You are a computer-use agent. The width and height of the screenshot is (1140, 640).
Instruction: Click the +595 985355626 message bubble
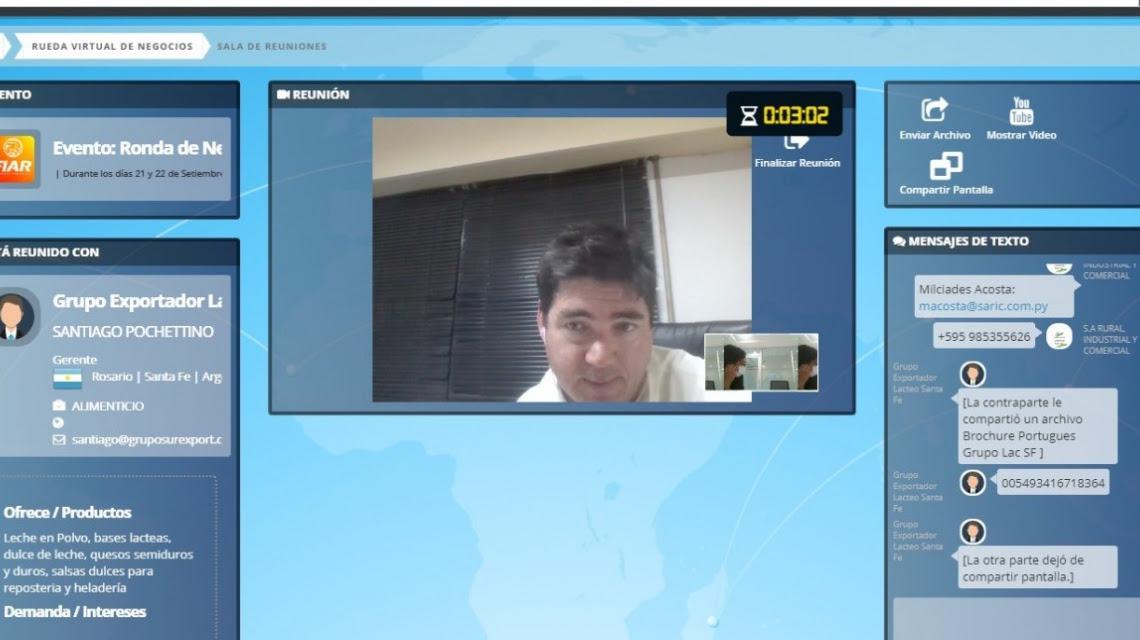tap(984, 336)
